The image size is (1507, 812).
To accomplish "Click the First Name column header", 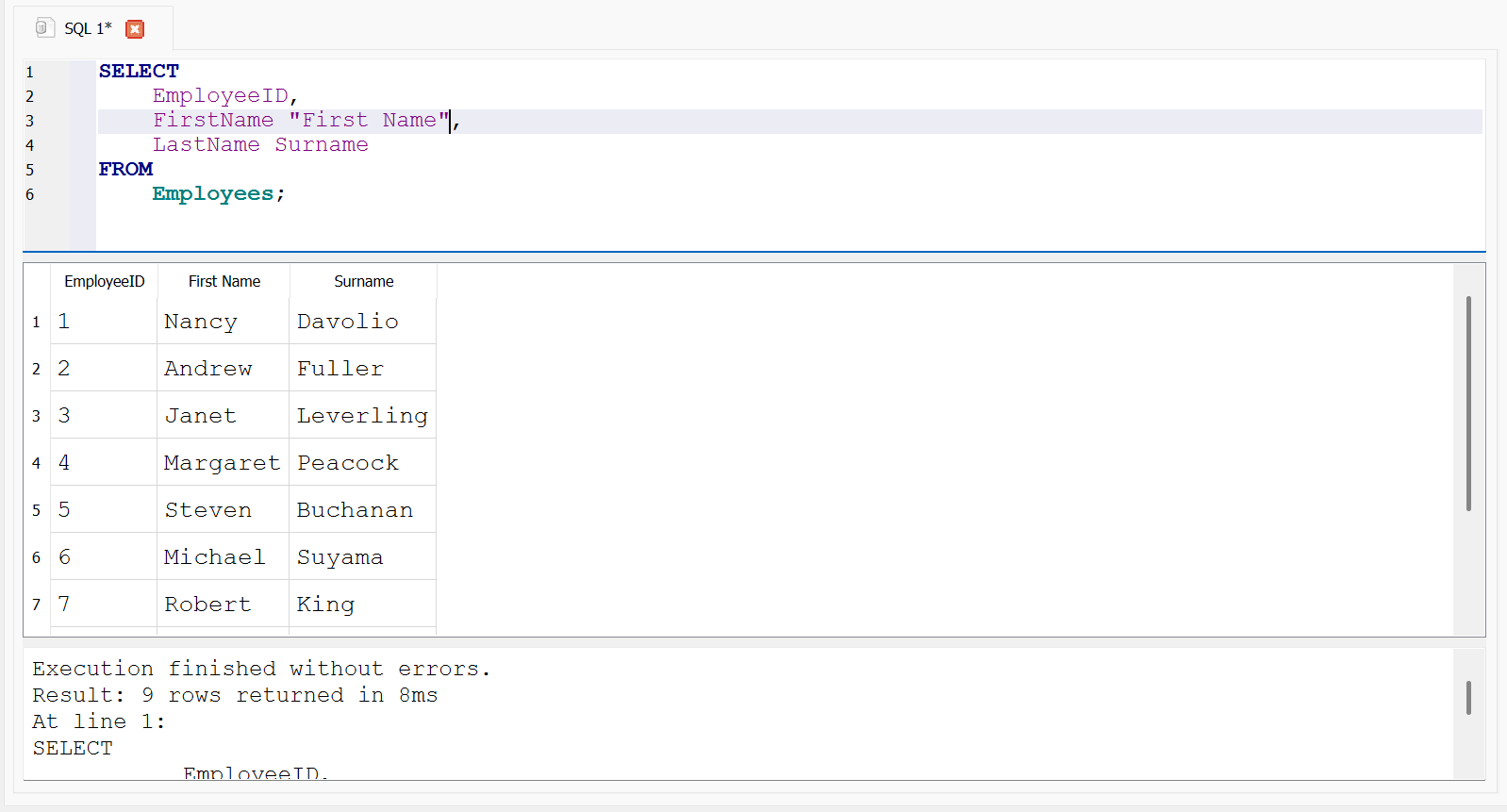I will [224, 282].
